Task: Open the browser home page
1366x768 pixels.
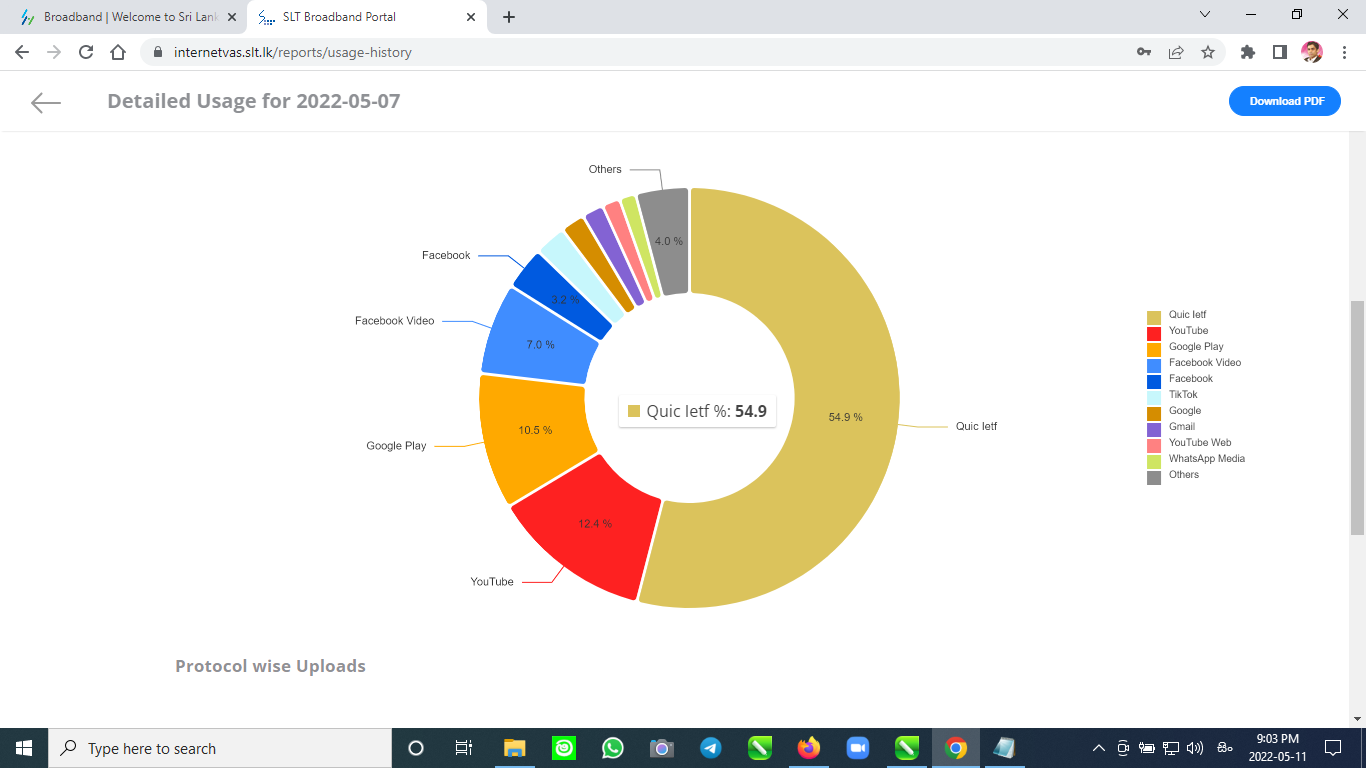Action: point(118,52)
